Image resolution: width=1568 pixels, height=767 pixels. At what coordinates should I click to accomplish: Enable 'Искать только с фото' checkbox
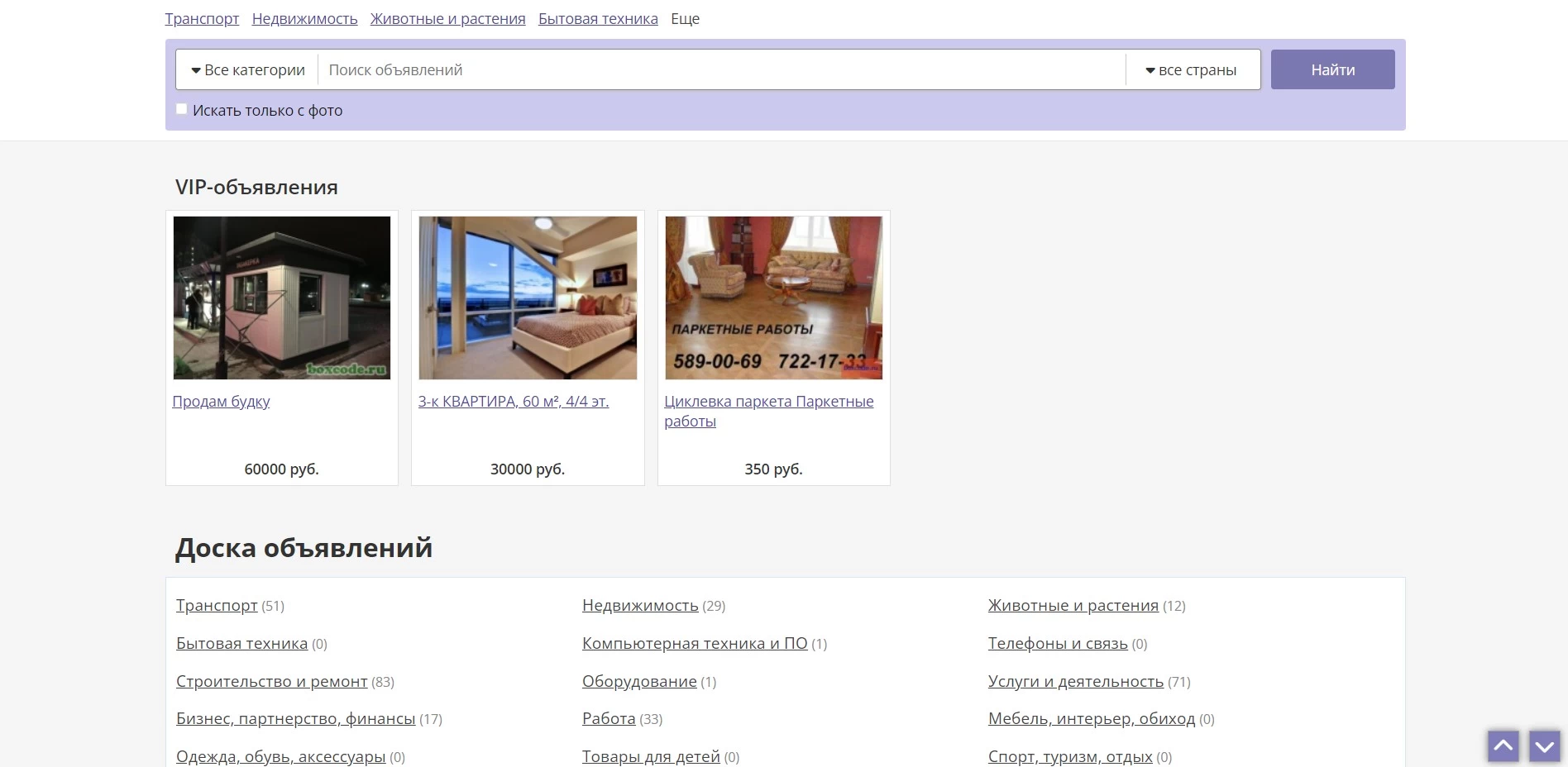(x=182, y=109)
